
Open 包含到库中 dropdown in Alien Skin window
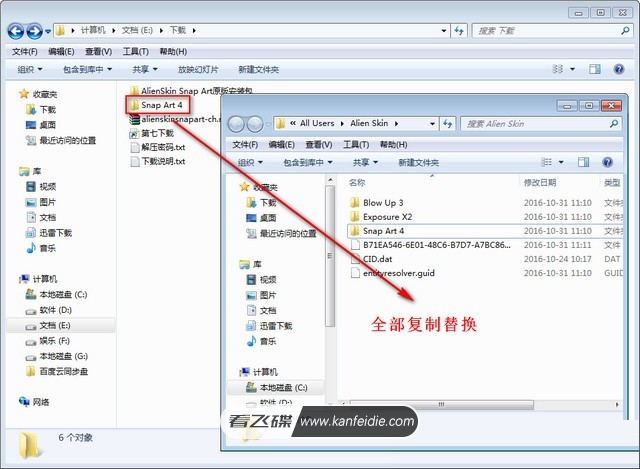pyautogui.click(x=308, y=162)
